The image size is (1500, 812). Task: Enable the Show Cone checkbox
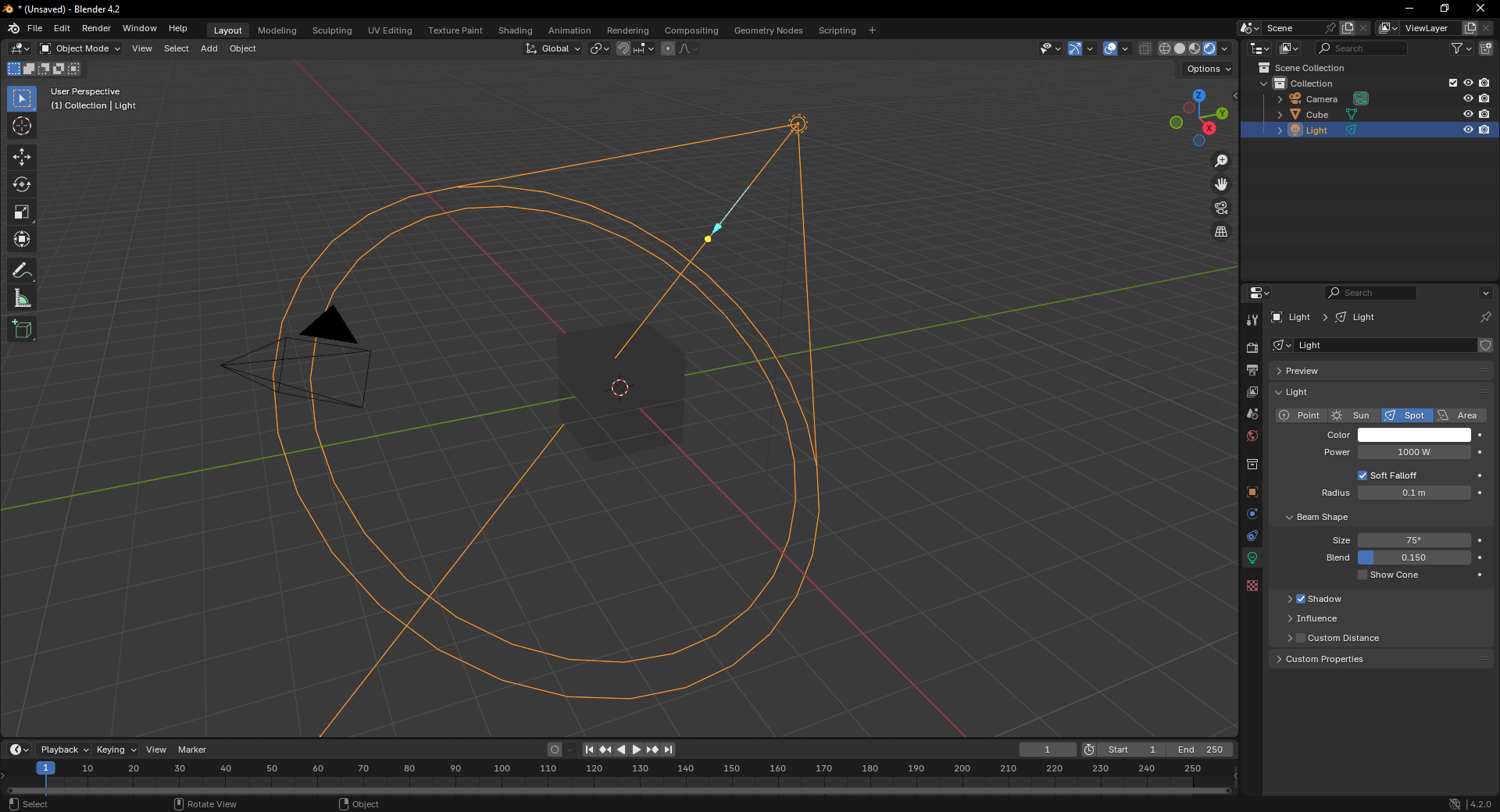click(1362, 575)
